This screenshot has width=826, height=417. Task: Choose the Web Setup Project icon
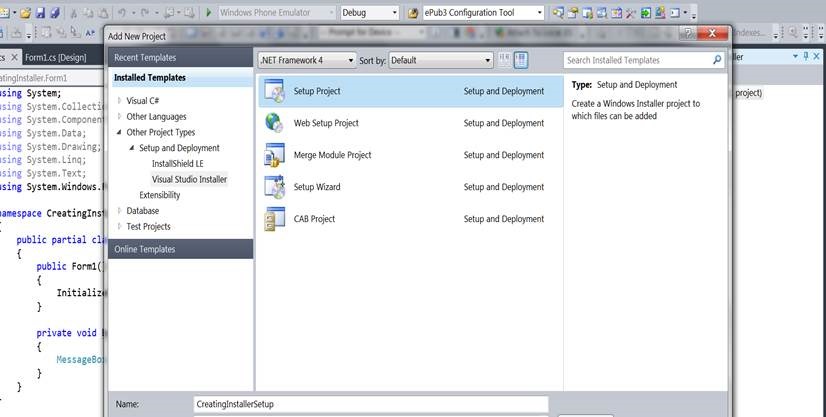[274, 123]
